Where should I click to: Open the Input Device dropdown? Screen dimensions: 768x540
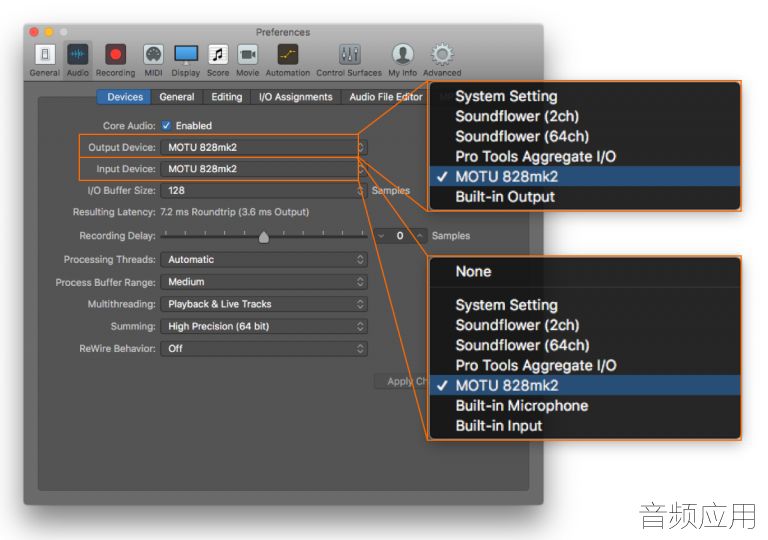click(x=264, y=169)
